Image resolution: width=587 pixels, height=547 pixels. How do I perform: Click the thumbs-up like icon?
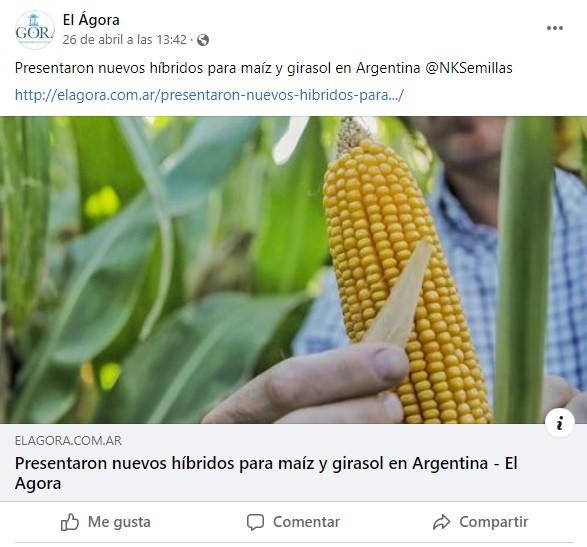click(70, 522)
